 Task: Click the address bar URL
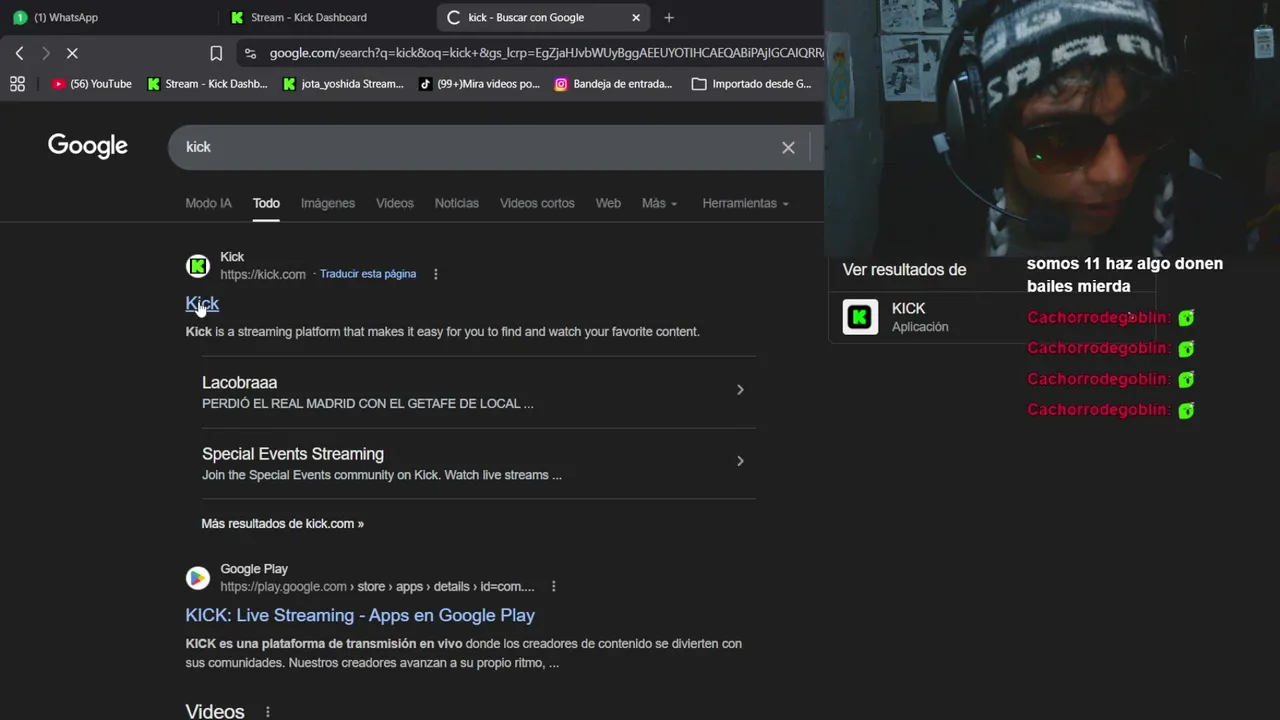point(546,53)
